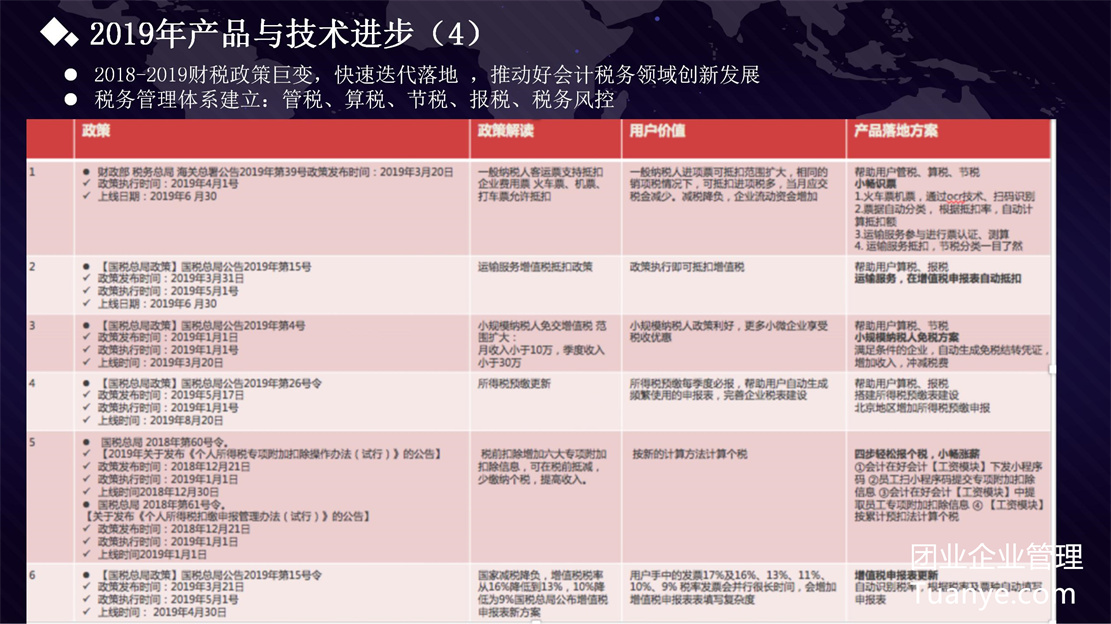Select the "政策解读" column header
The image size is (1111, 624).
tap(505, 131)
